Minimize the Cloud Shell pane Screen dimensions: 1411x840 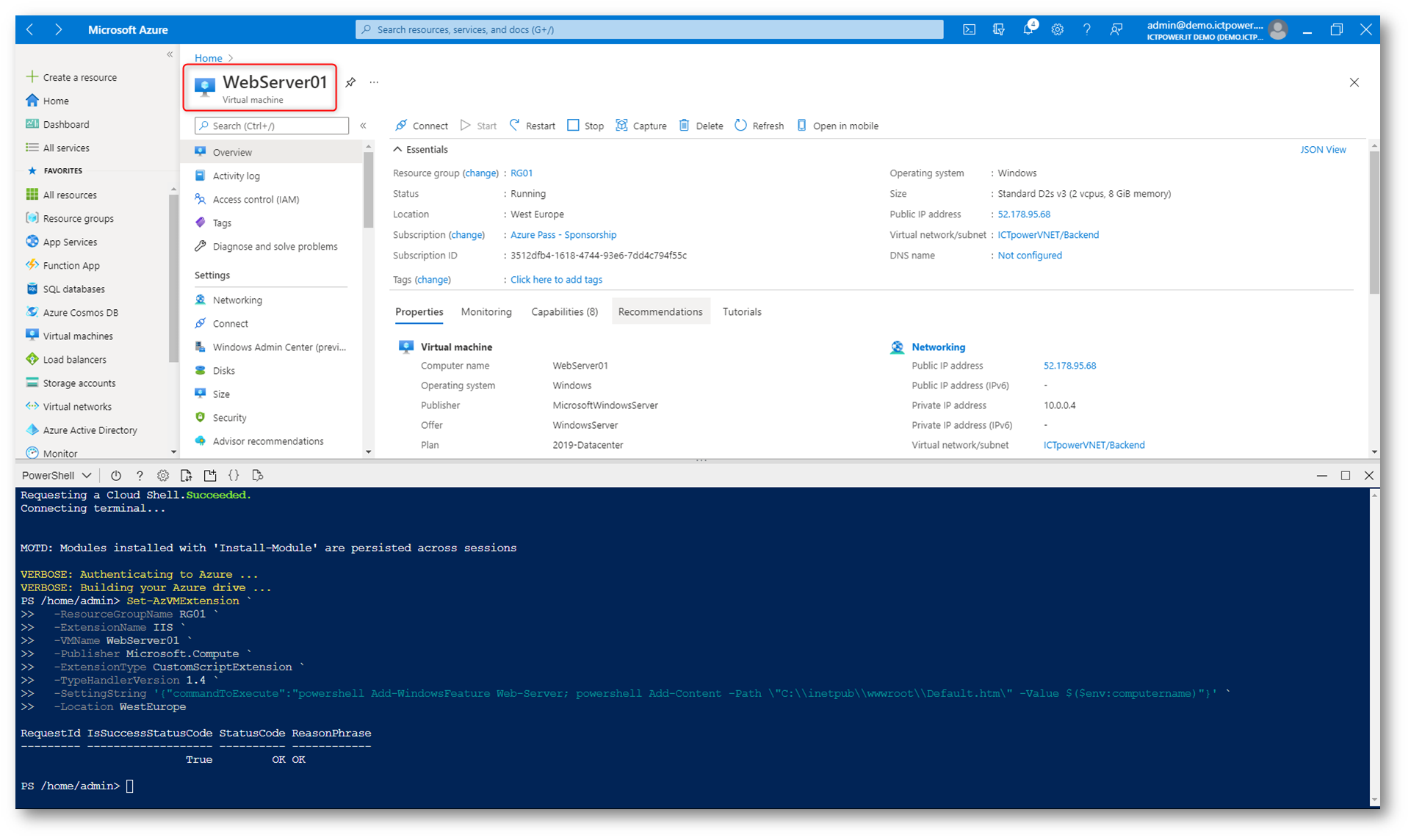pyautogui.click(x=1321, y=475)
